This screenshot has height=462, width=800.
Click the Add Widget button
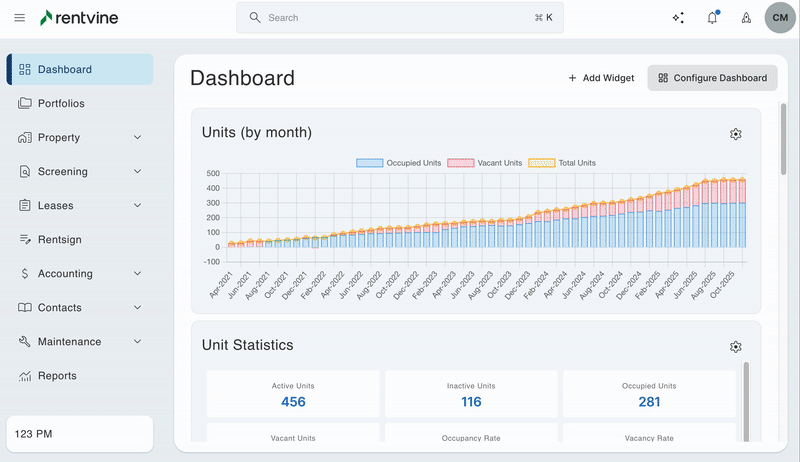coord(601,78)
